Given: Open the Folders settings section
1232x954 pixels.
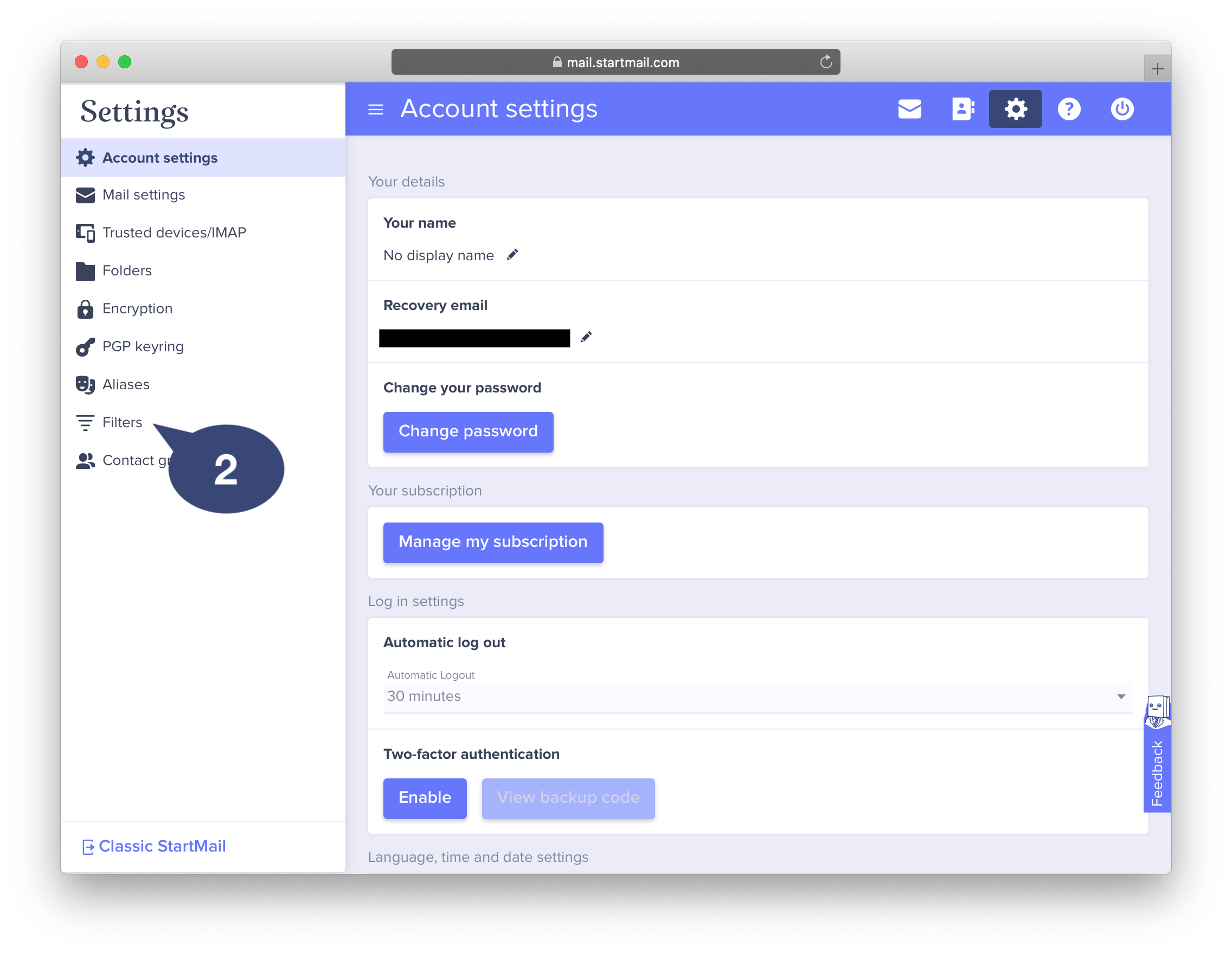Looking at the screenshot, I should point(127,270).
